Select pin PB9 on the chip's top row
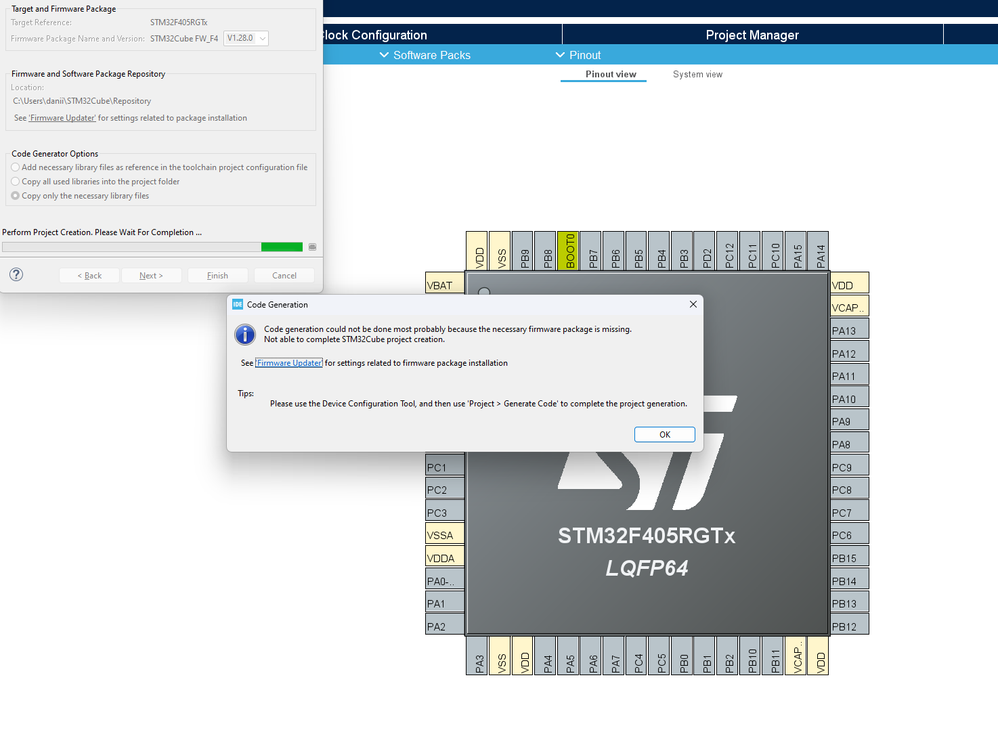Image resolution: width=998 pixels, height=739 pixels. [524, 251]
